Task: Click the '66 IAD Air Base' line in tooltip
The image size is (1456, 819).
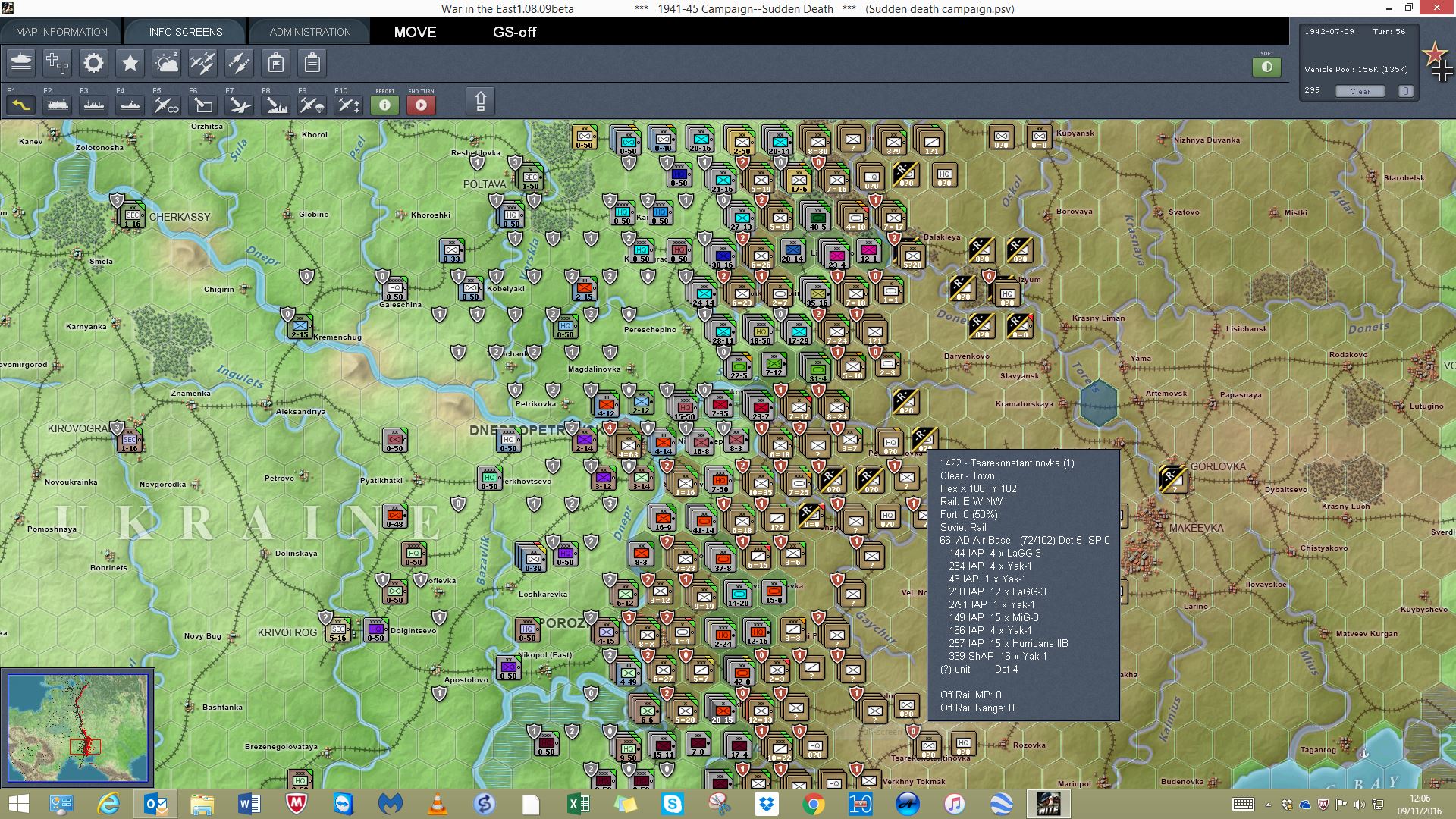Action: point(1025,540)
